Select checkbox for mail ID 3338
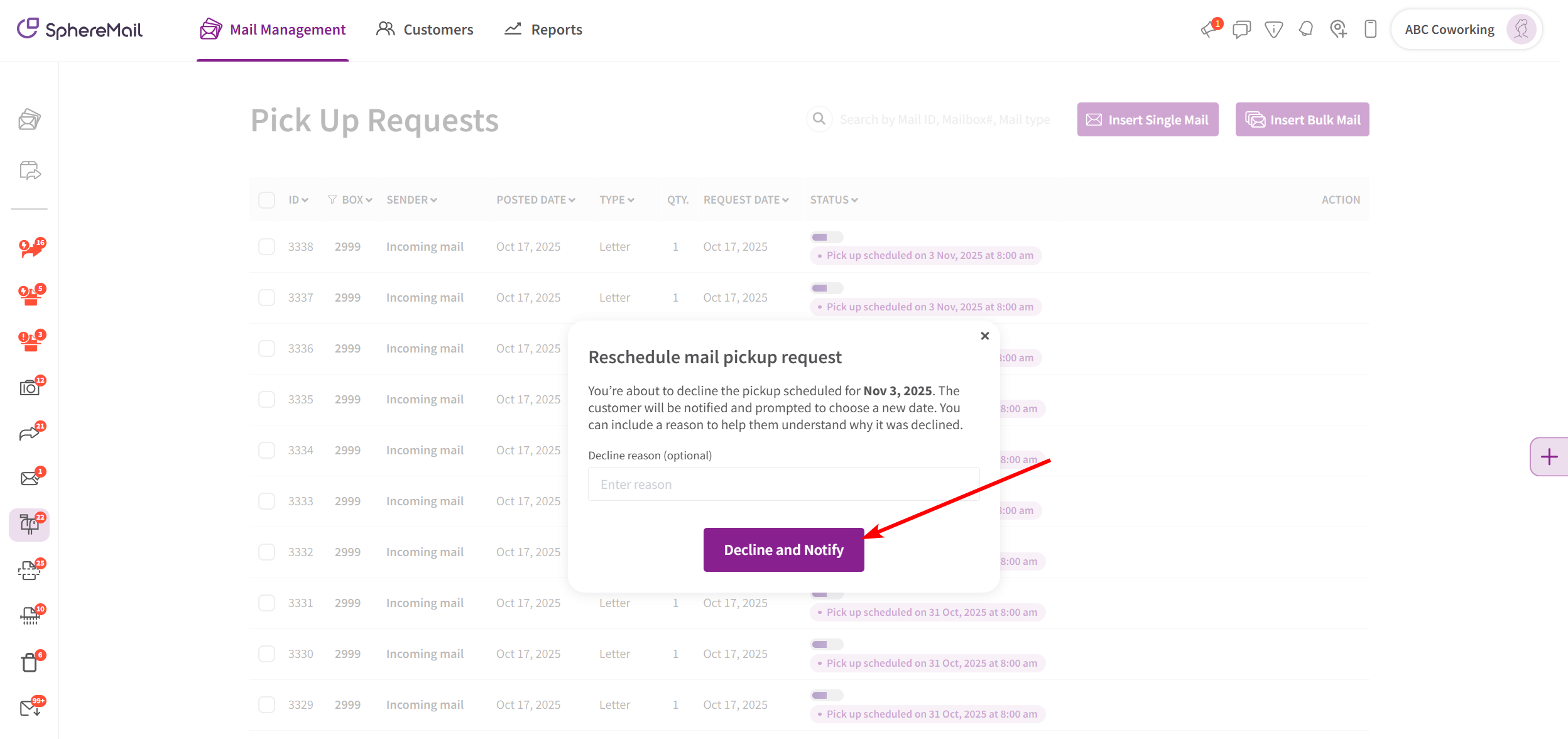Image resolution: width=1568 pixels, height=739 pixels. [266, 246]
